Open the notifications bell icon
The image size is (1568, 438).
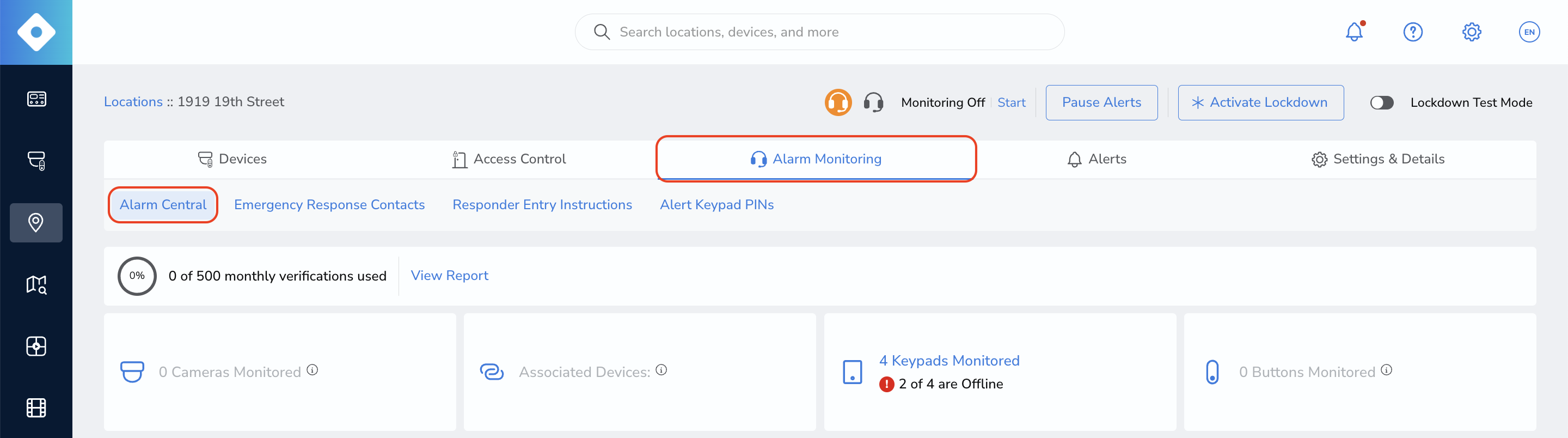coord(1353,32)
